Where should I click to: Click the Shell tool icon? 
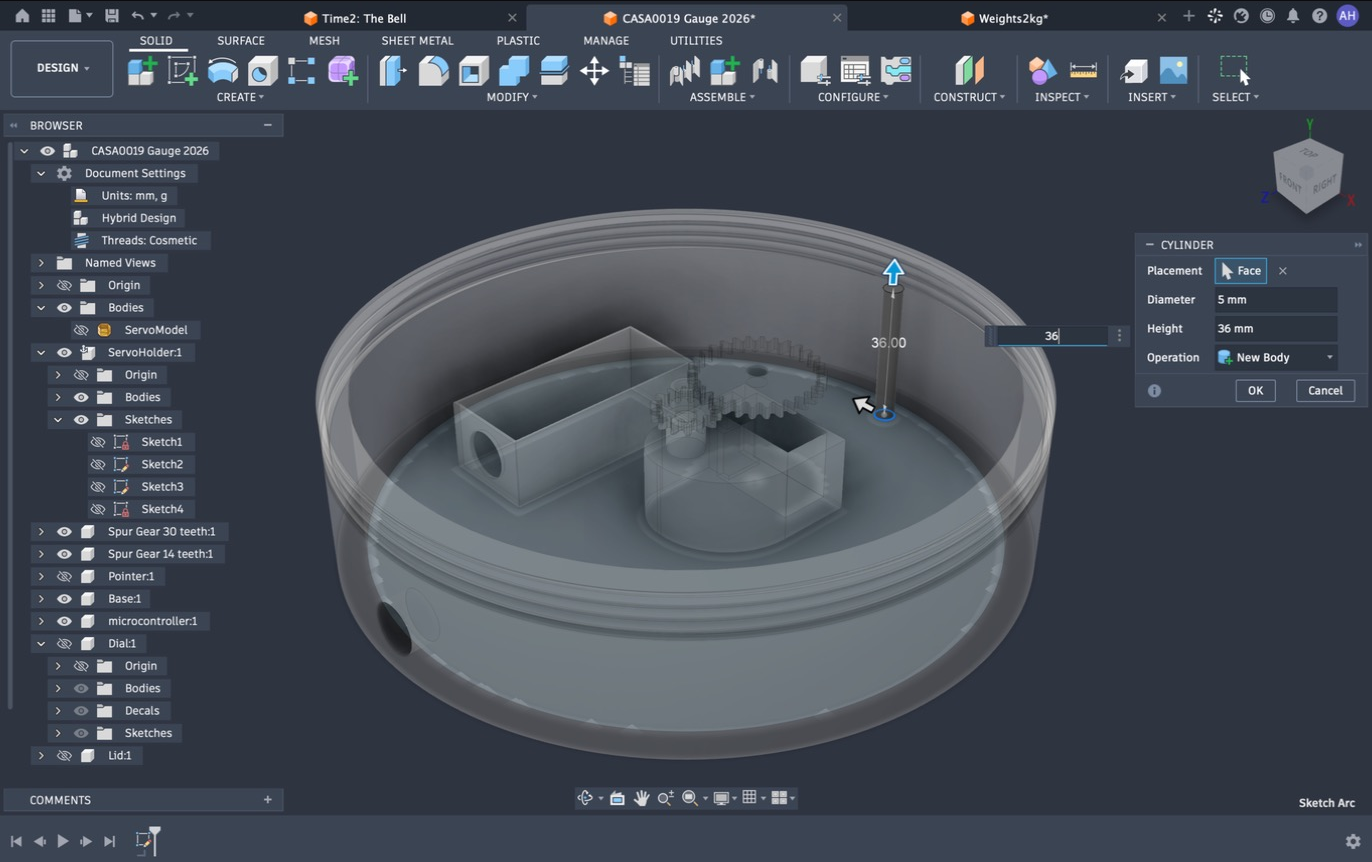473,71
